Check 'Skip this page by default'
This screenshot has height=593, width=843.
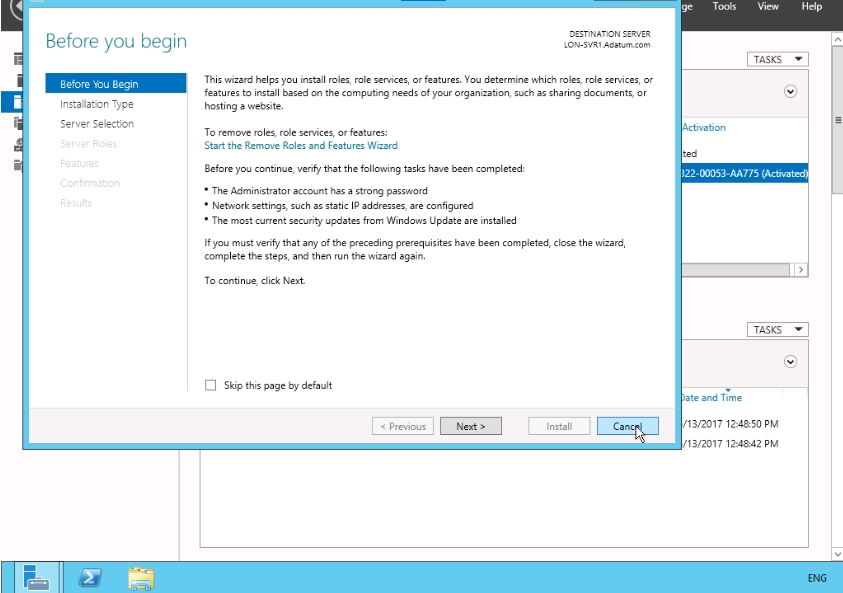210,385
